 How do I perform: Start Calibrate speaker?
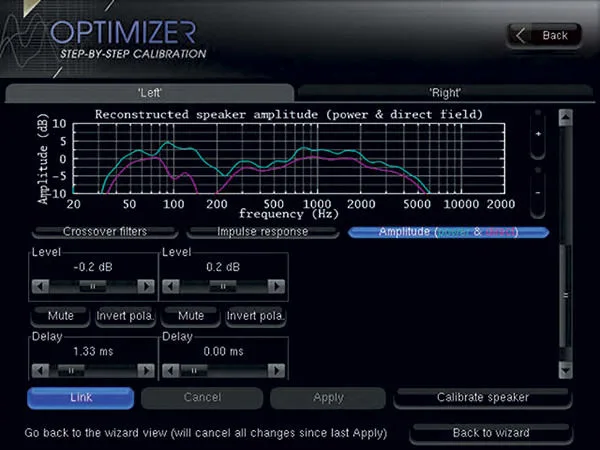483,398
